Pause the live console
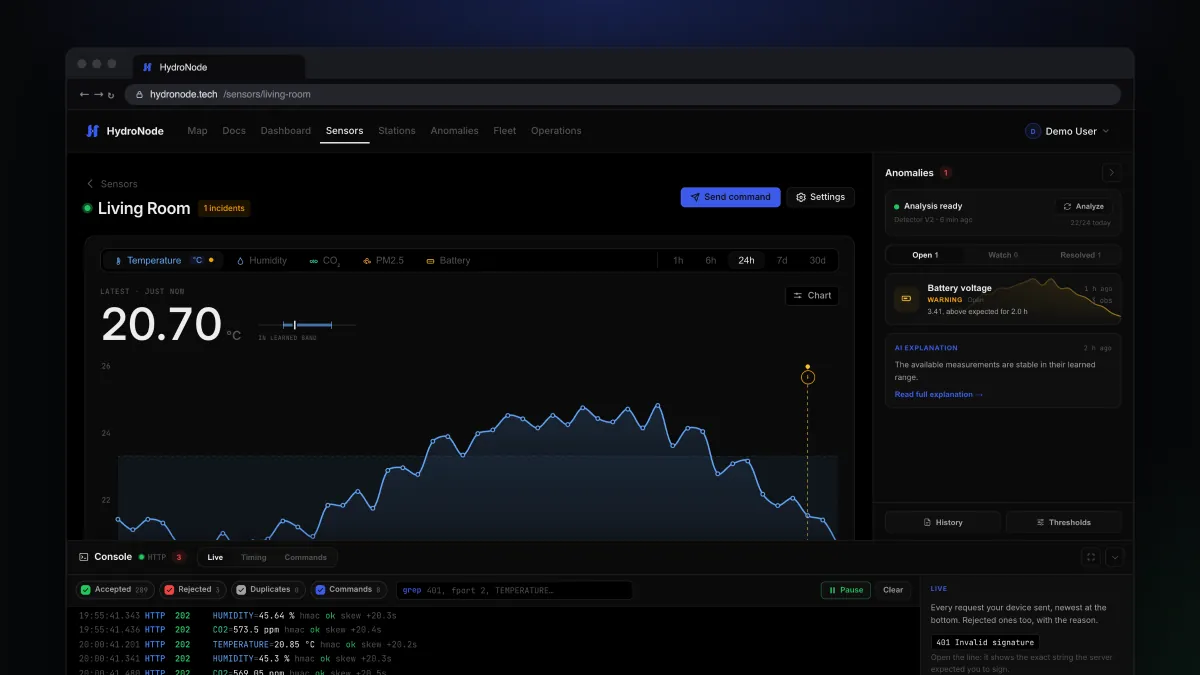1200x675 pixels. click(846, 590)
